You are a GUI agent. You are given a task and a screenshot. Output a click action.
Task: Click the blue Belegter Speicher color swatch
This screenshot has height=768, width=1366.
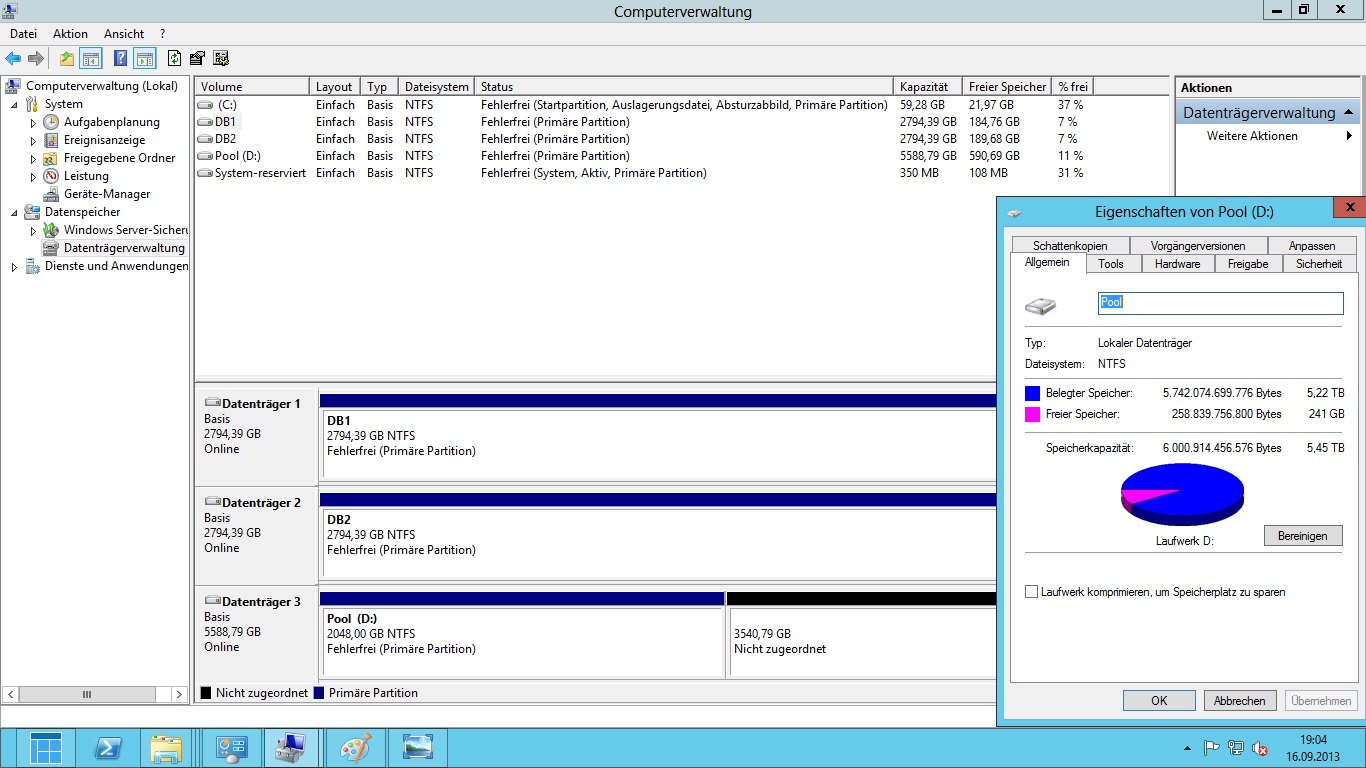1033,393
